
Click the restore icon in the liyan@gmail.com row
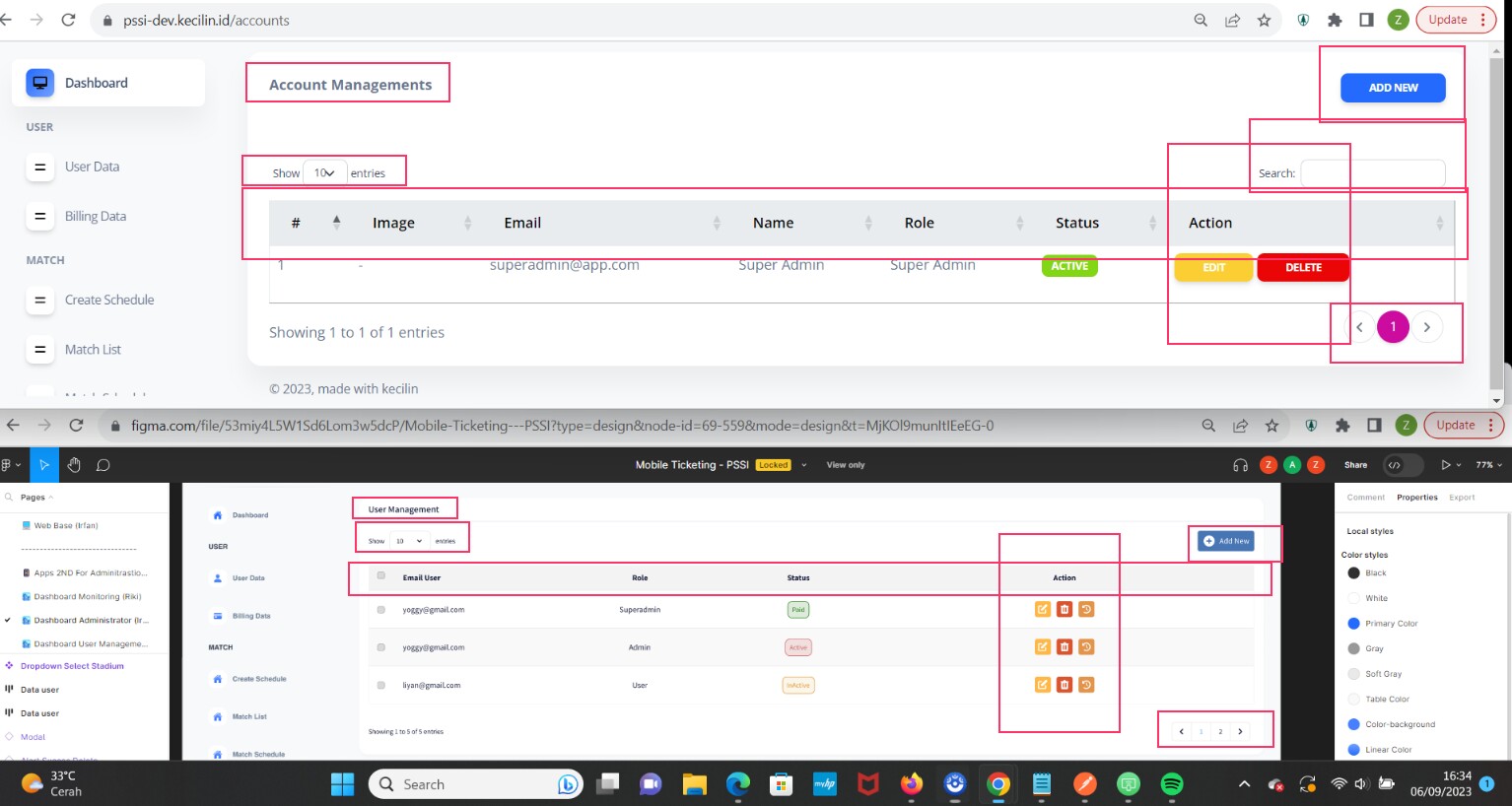(1086, 684)
